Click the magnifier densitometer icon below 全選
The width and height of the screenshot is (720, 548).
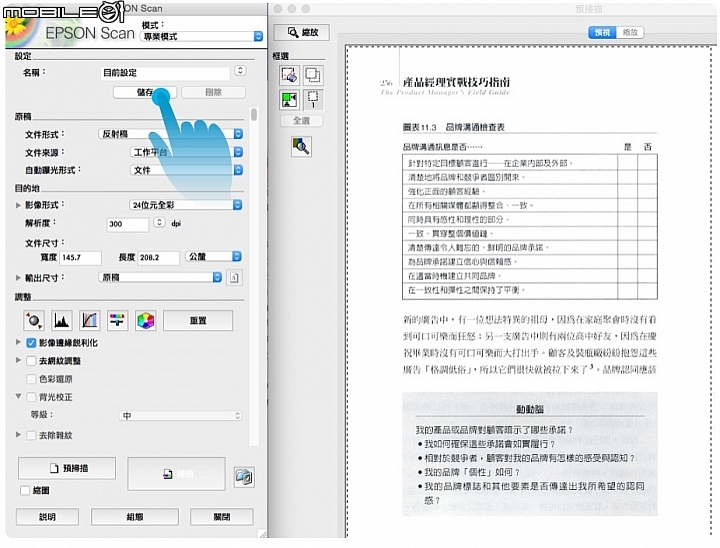click(x=301, y=147)
